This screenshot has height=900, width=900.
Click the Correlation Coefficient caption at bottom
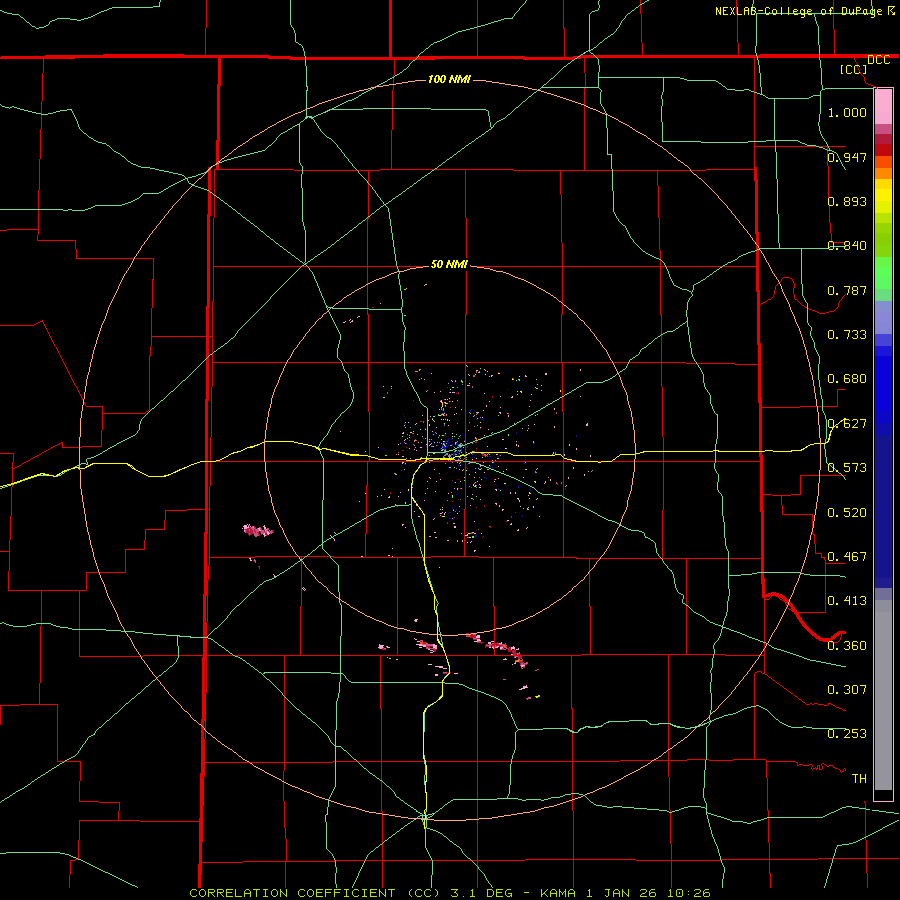[x=450, y=893]
